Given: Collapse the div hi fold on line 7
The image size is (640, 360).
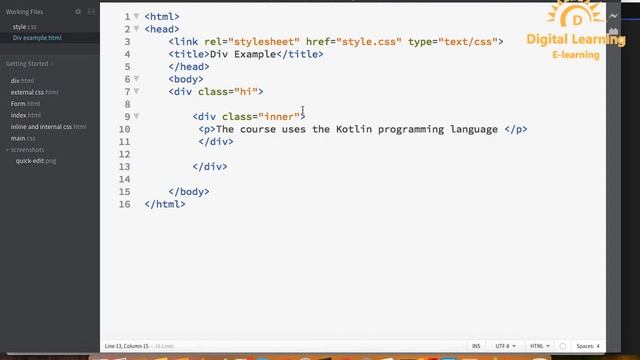Looking at the screenshot, I should coord(136,91).
